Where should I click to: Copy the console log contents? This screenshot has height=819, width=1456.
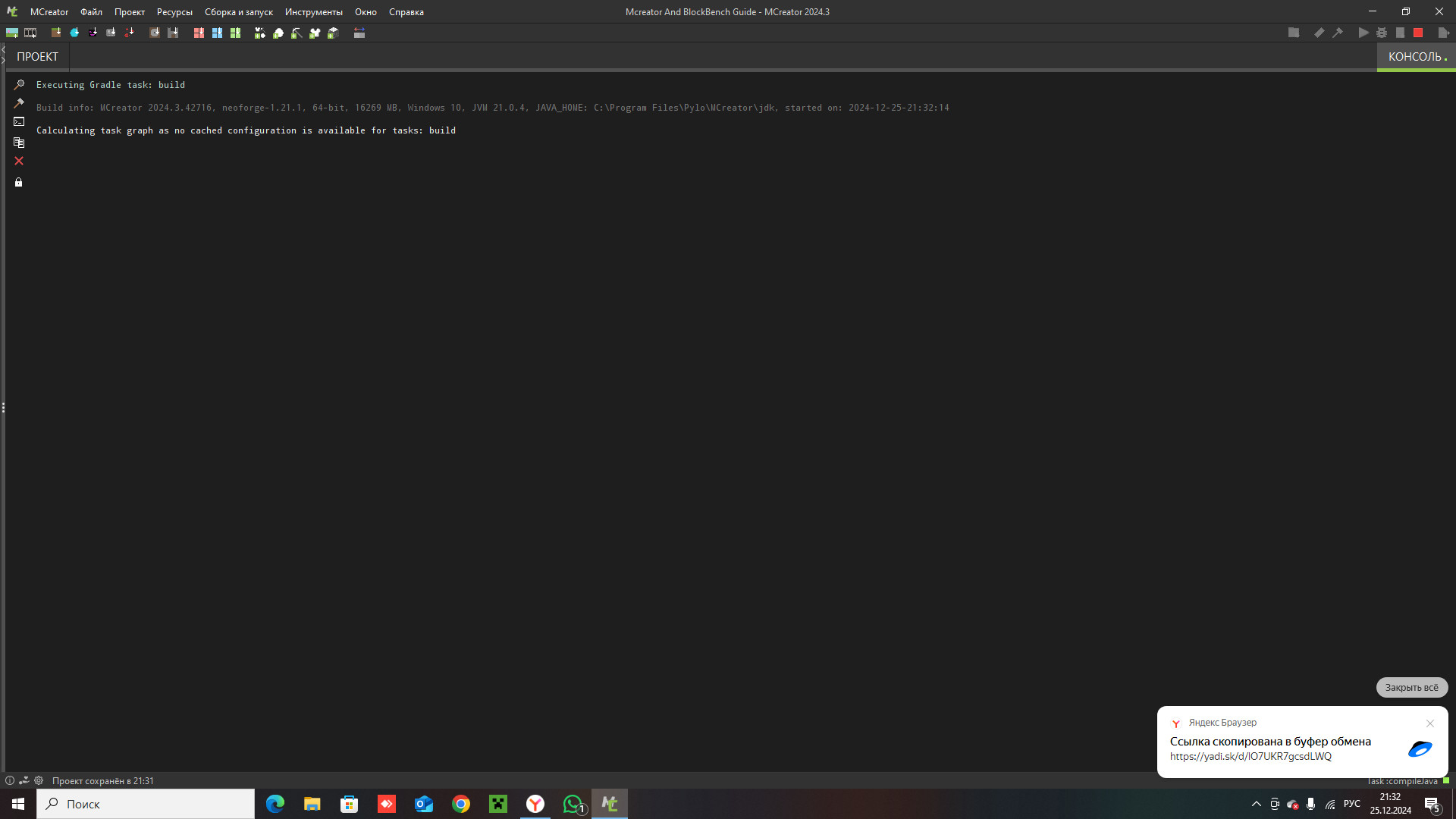pos(18,142)
